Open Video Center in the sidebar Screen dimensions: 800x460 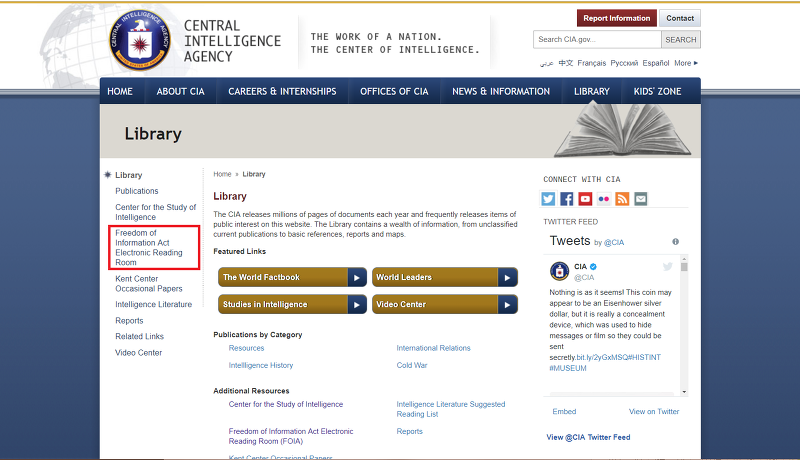tap(138, 353)
